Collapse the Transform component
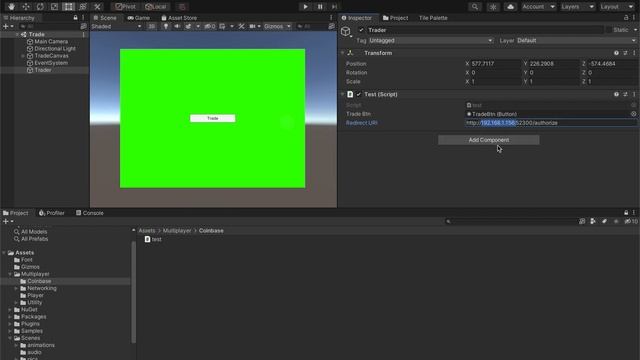Screen dimensions: 640x360 pos(342,53)
